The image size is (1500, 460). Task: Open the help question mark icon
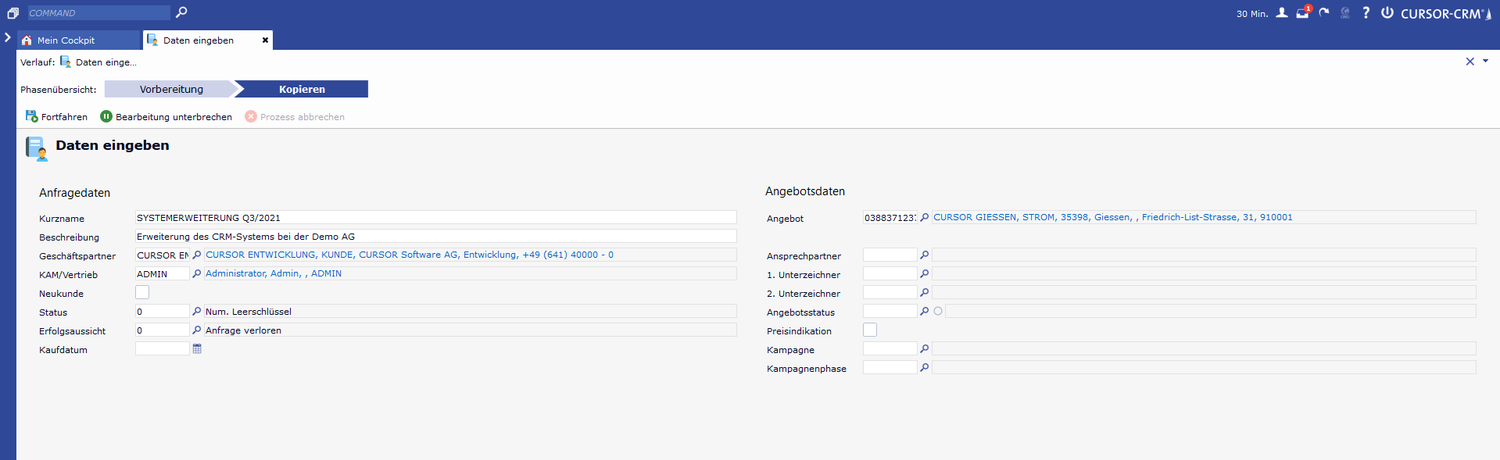pos(1365,13)
